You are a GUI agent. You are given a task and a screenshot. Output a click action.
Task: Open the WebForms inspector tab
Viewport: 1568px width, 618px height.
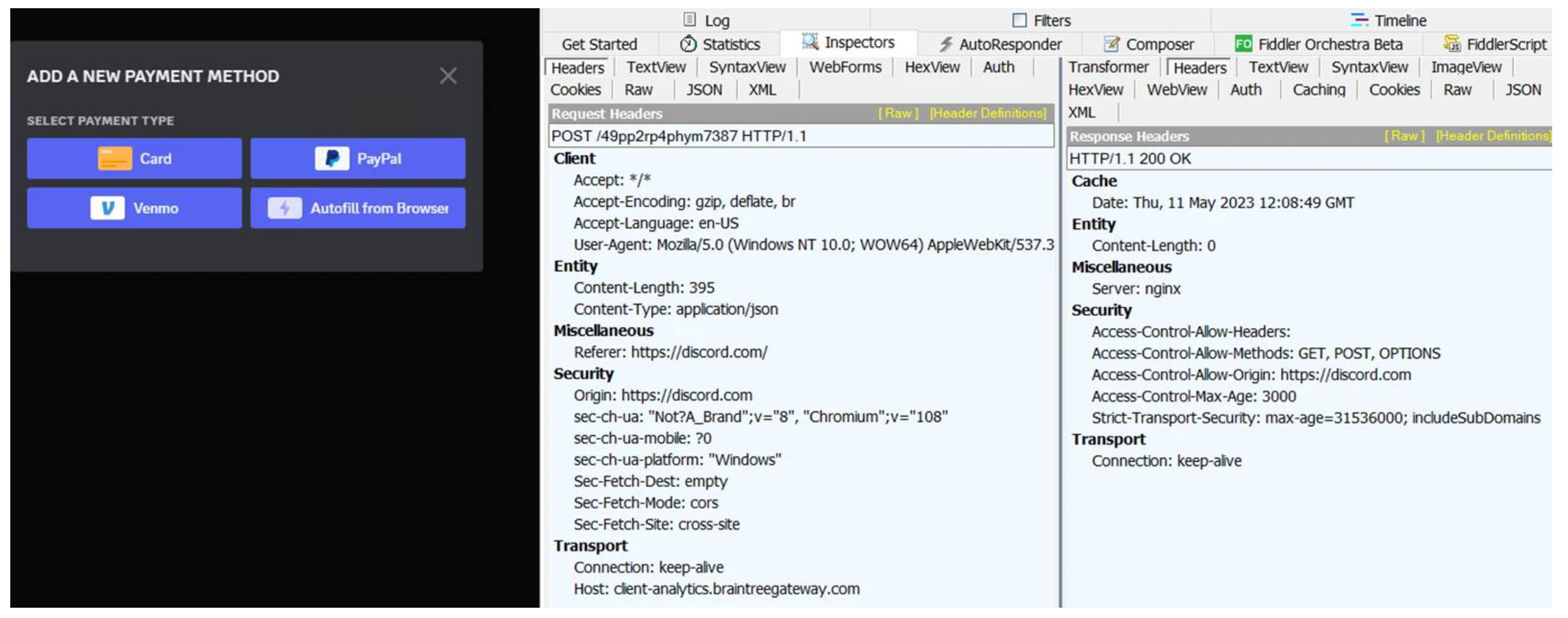(845, 67)
